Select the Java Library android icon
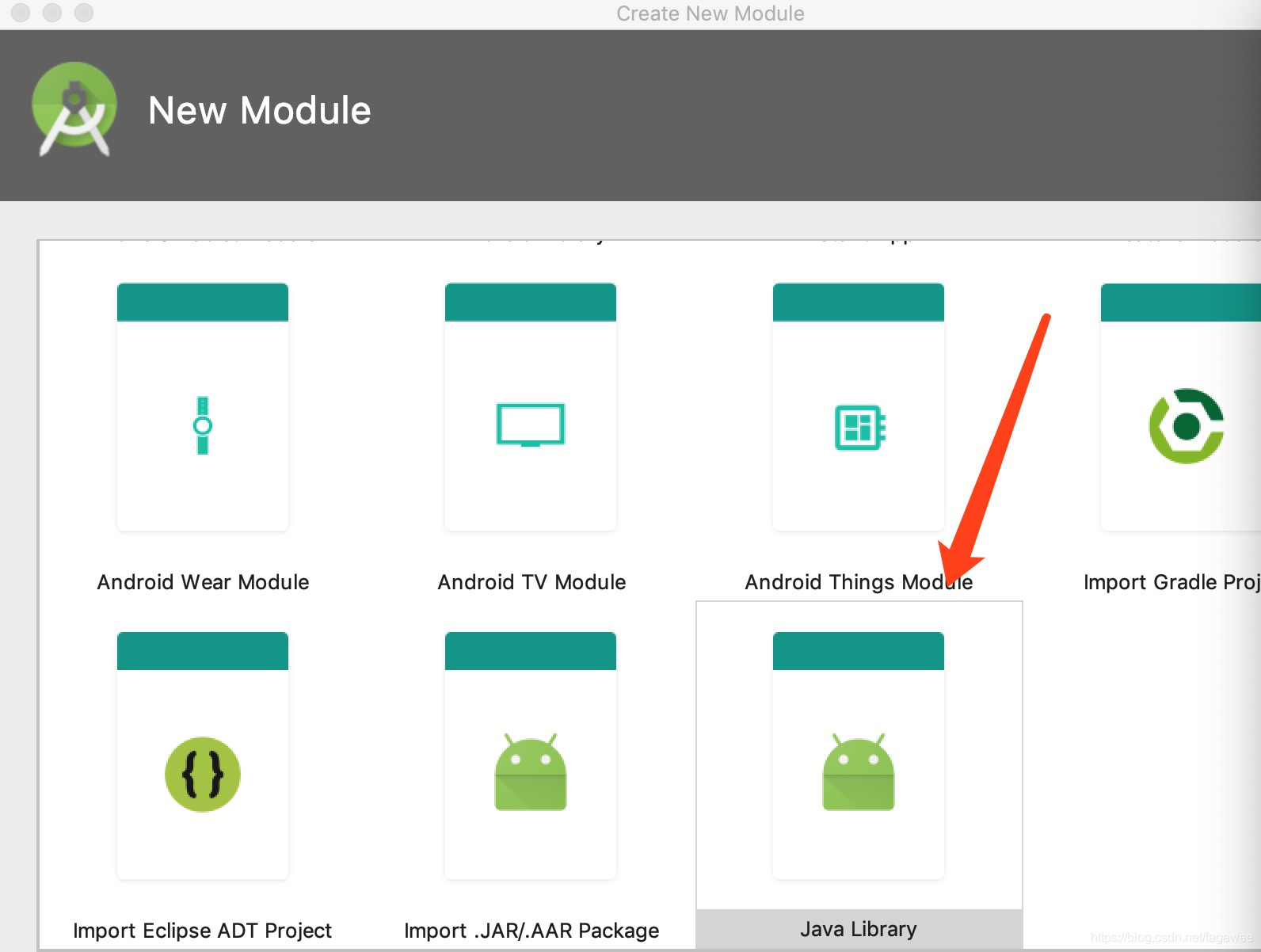 [859, 772]
